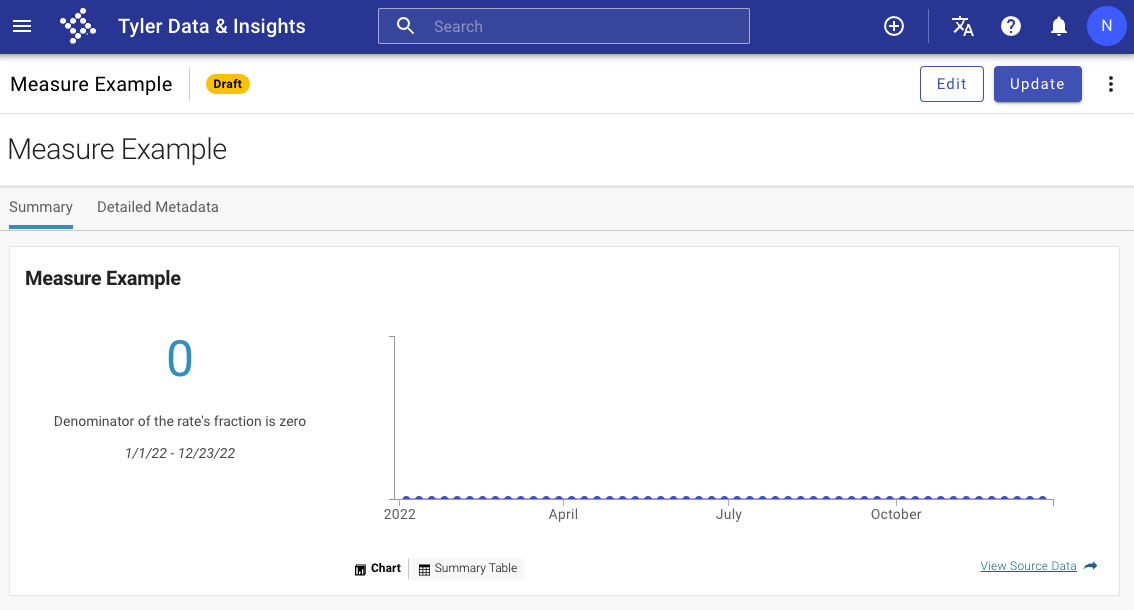Viewport: 1134px width, 610px height.
Task: Open the user avatar N menu
Action: [1107, 26]
